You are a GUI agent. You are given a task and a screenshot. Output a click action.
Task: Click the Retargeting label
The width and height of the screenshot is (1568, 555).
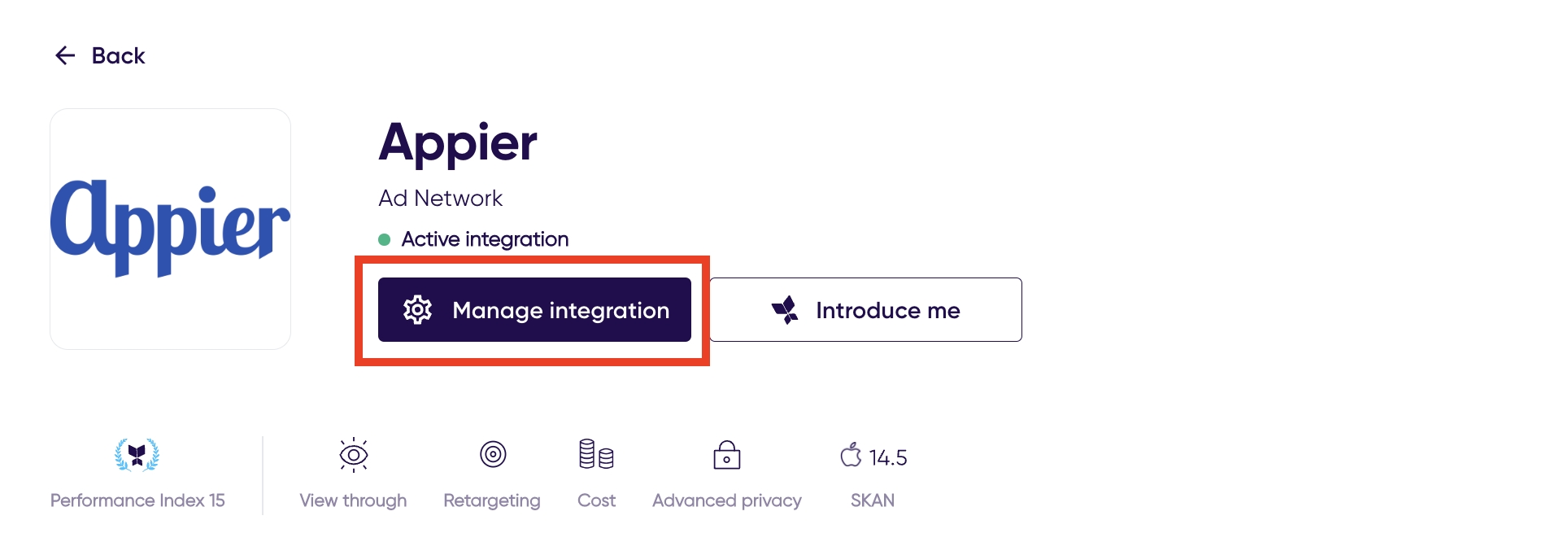(492, 500)
